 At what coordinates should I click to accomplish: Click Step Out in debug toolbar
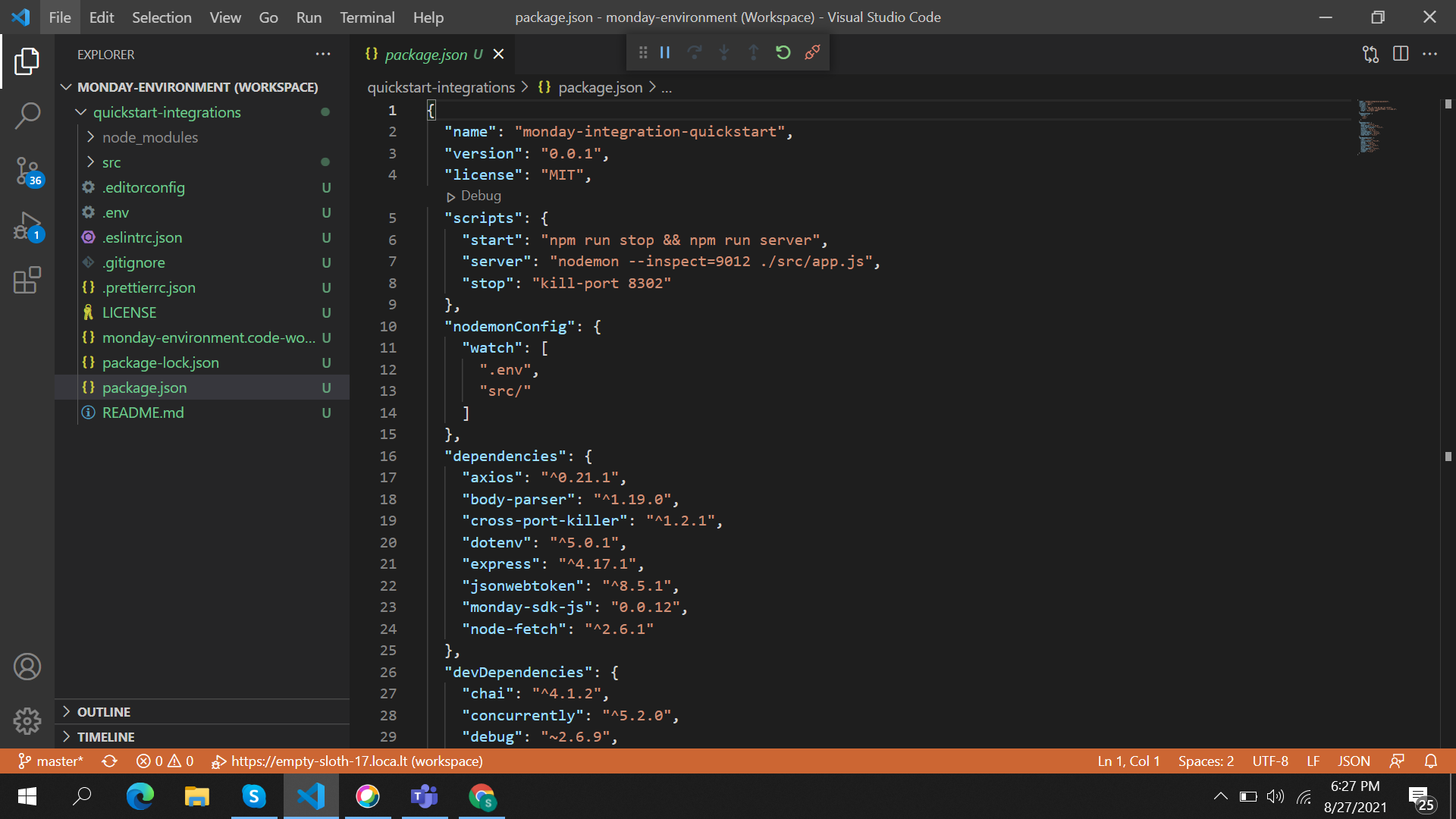point(753,53)
